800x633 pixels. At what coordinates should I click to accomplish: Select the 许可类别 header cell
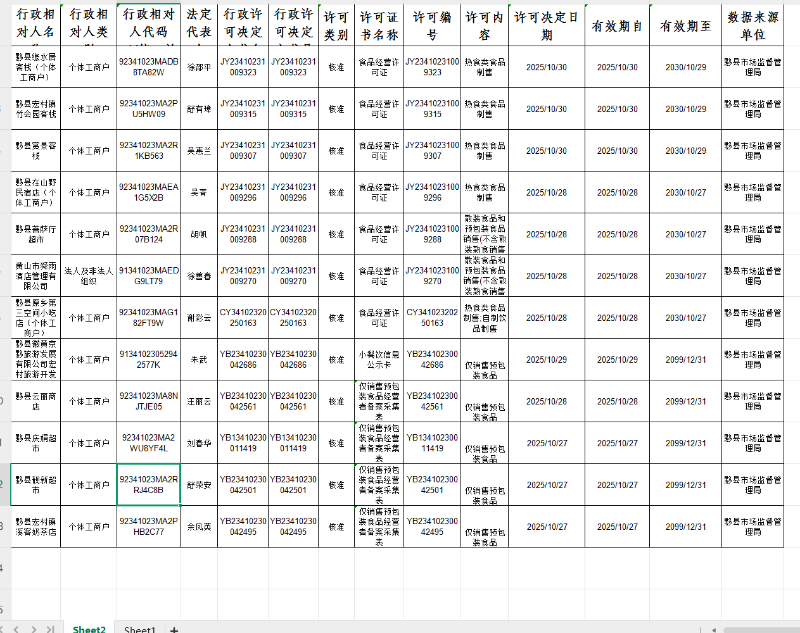click(x=337, y=26)
